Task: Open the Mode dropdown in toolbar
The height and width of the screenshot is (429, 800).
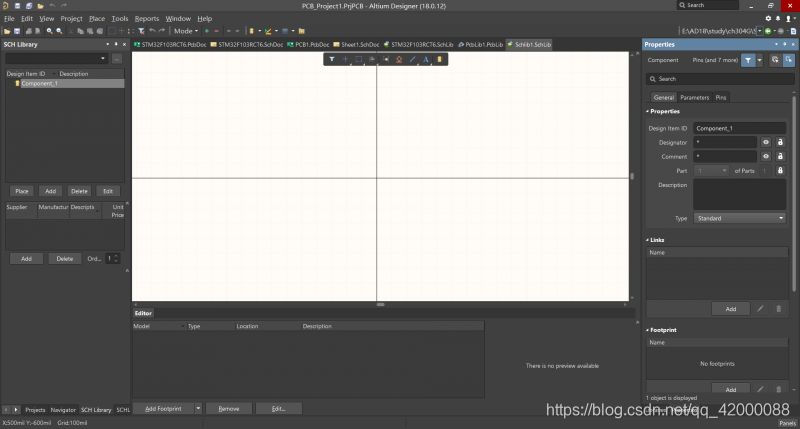Action: tap(187, 31)
